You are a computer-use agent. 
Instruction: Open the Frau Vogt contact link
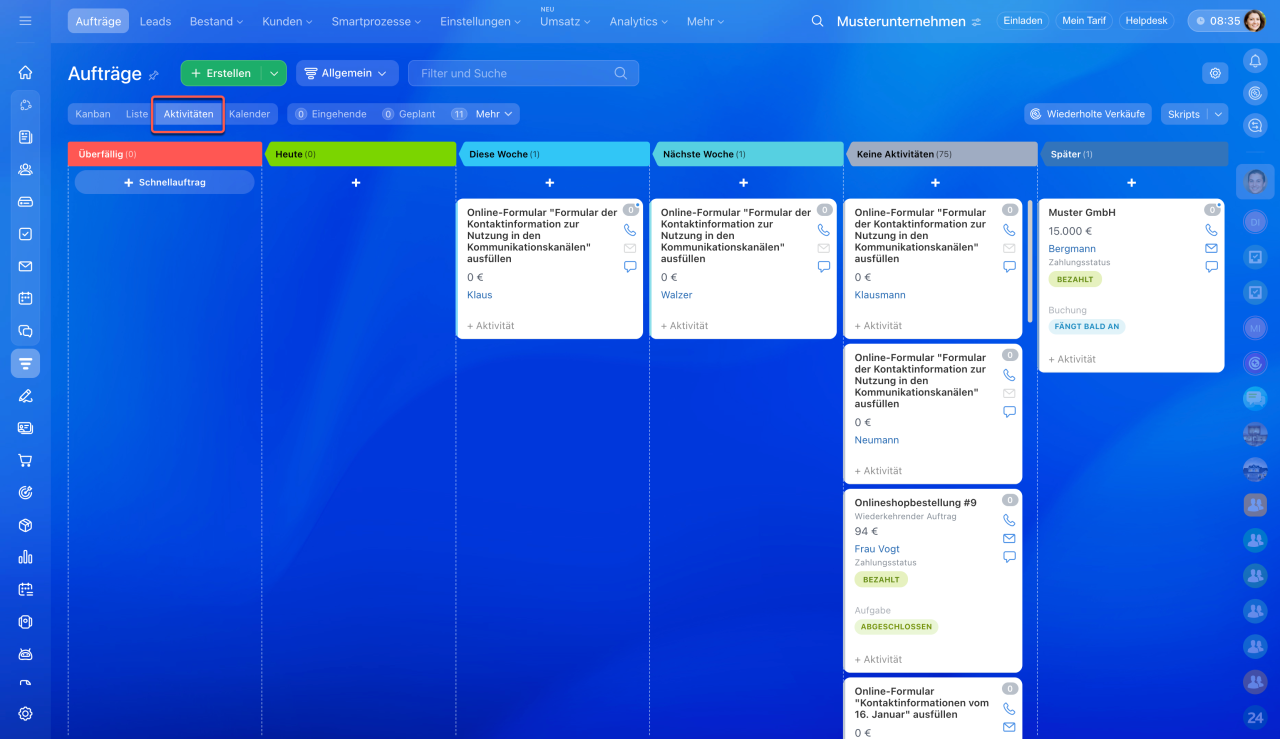[877, 549]
